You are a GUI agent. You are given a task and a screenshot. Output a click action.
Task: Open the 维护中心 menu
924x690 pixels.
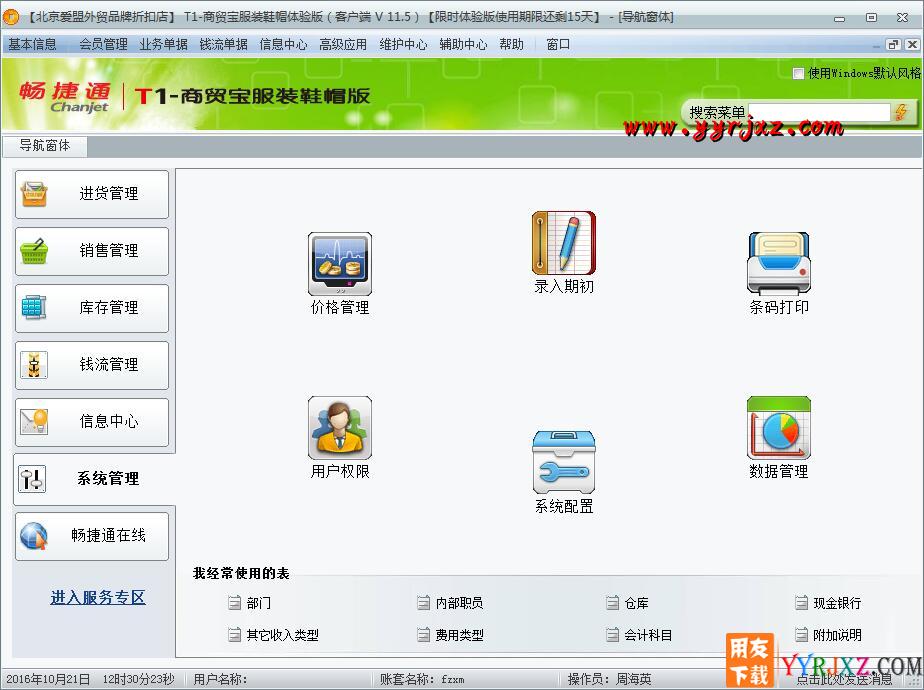(x=403, y=45)
